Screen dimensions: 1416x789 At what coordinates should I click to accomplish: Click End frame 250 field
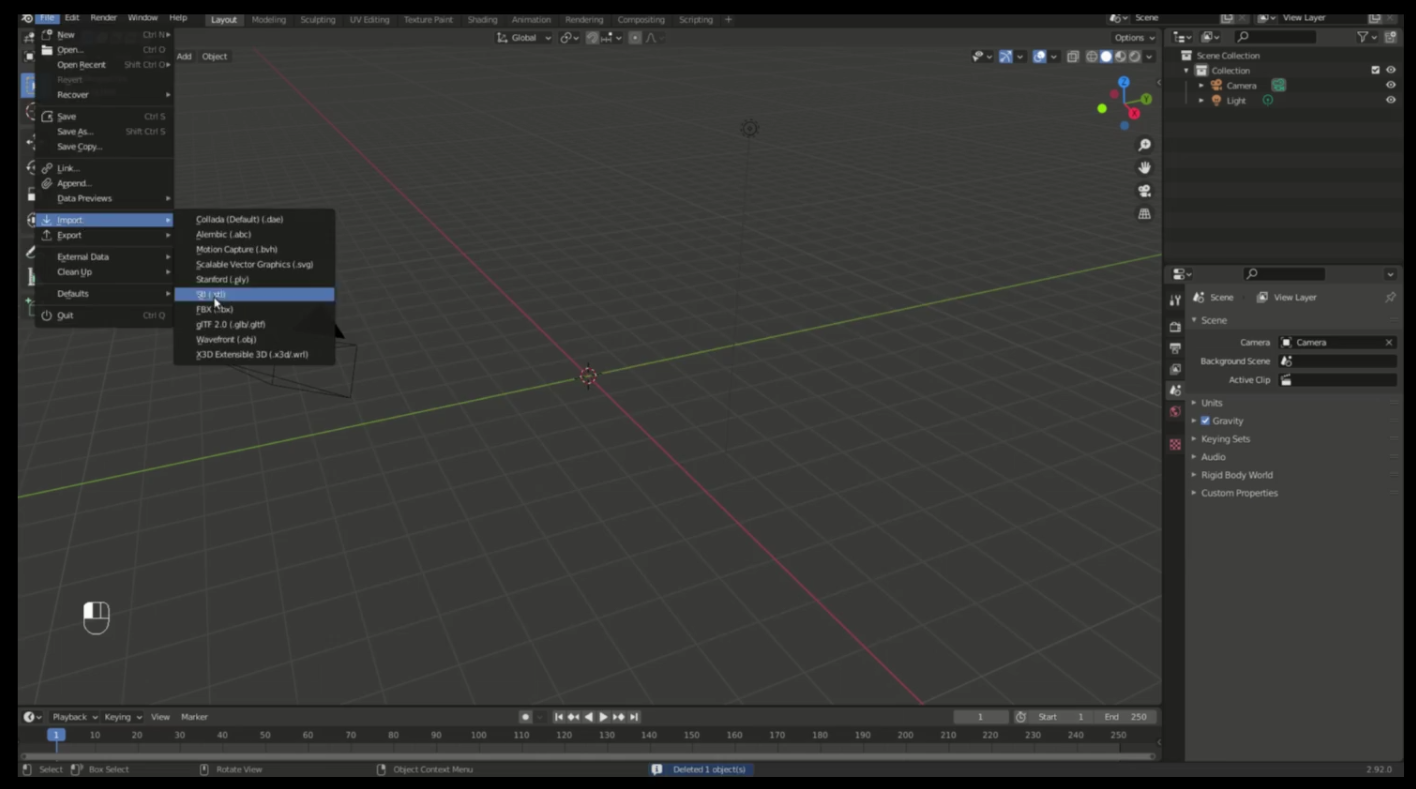(x=1126, y=717)
